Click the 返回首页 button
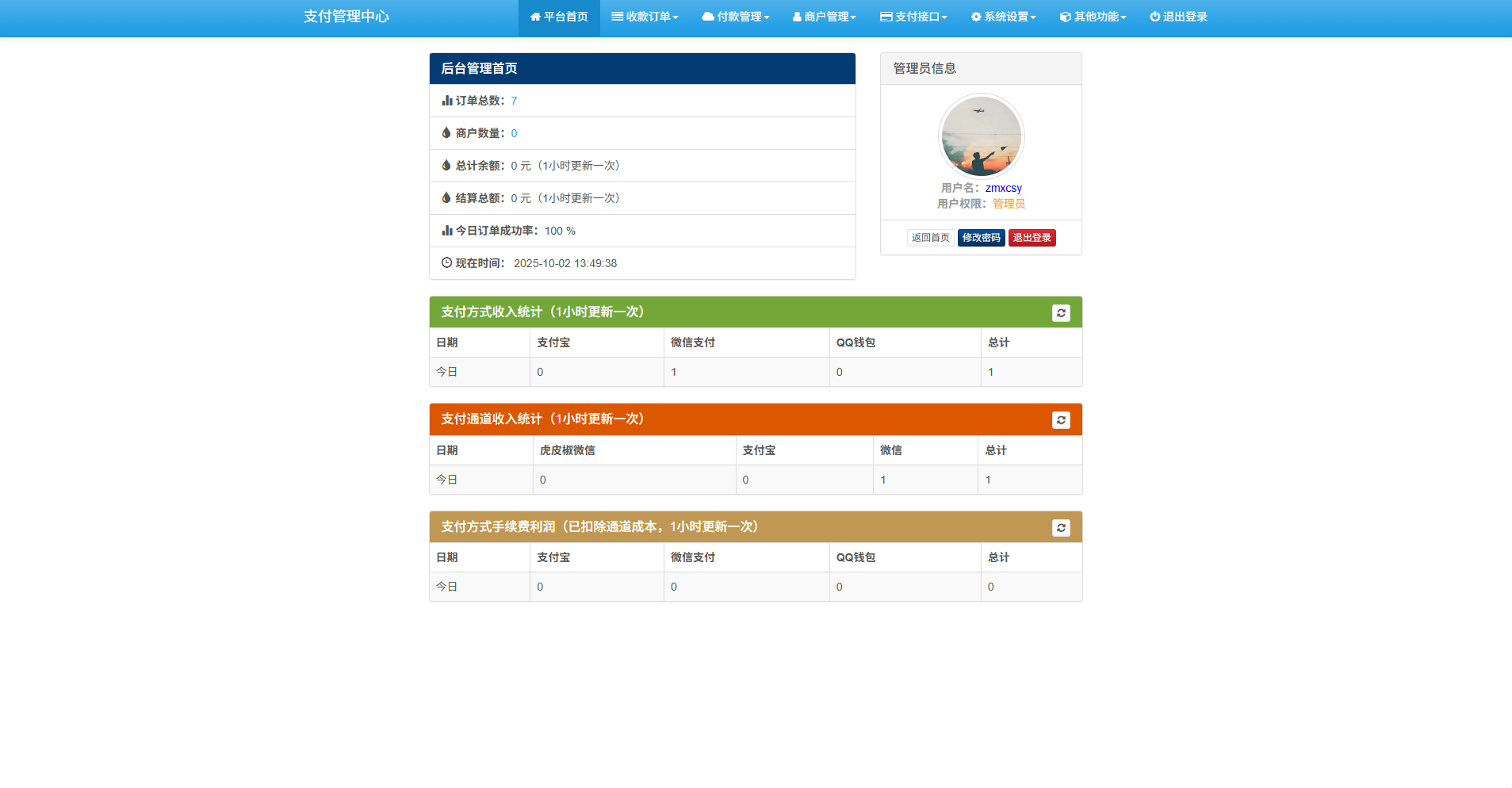1512x788 pixels. pos(930,237)
